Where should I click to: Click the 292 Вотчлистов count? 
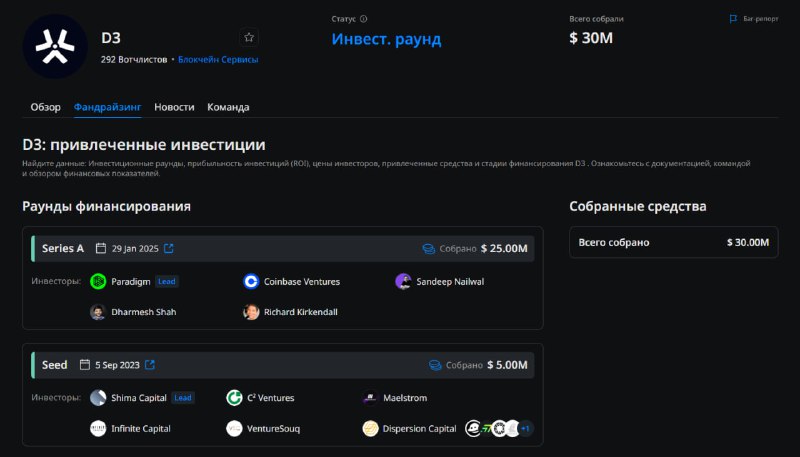coord(134,60)
